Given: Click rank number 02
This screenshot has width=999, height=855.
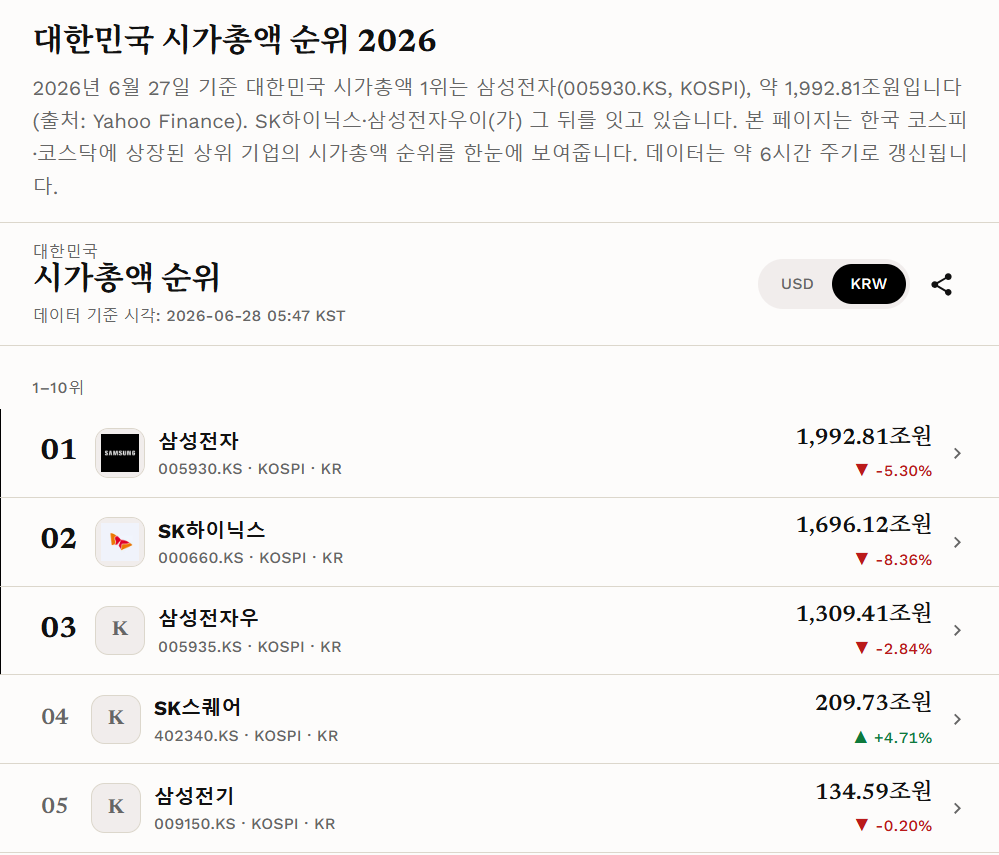Looking at the screenshot, I should click(x=59, y=539).
